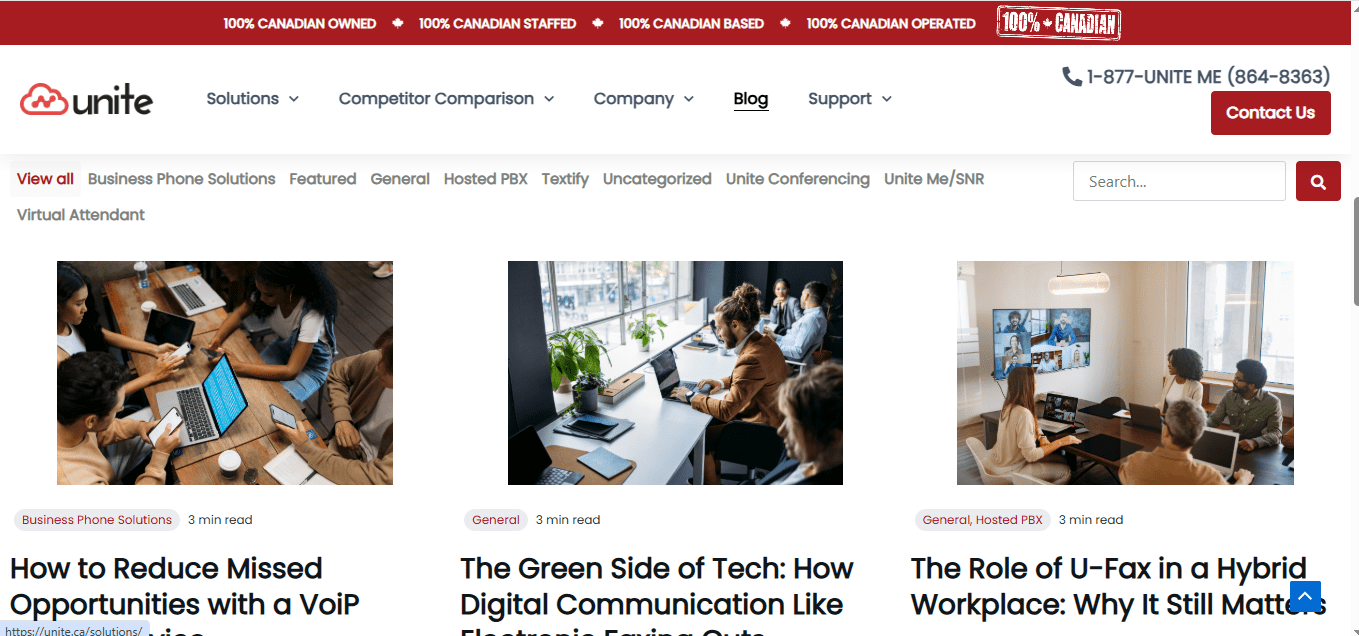Click the General tag on Green Side article
1359x636 pixels.
coord(496,520)
